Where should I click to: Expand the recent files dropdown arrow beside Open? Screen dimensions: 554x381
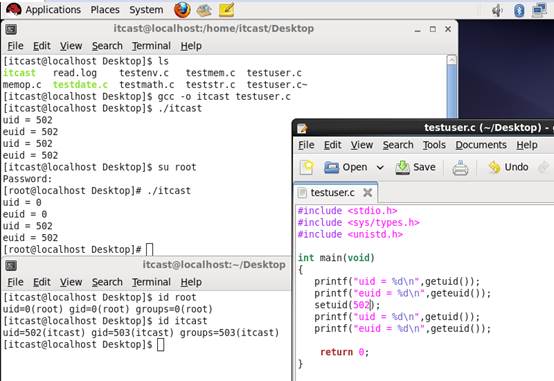(x=380, y=167)
